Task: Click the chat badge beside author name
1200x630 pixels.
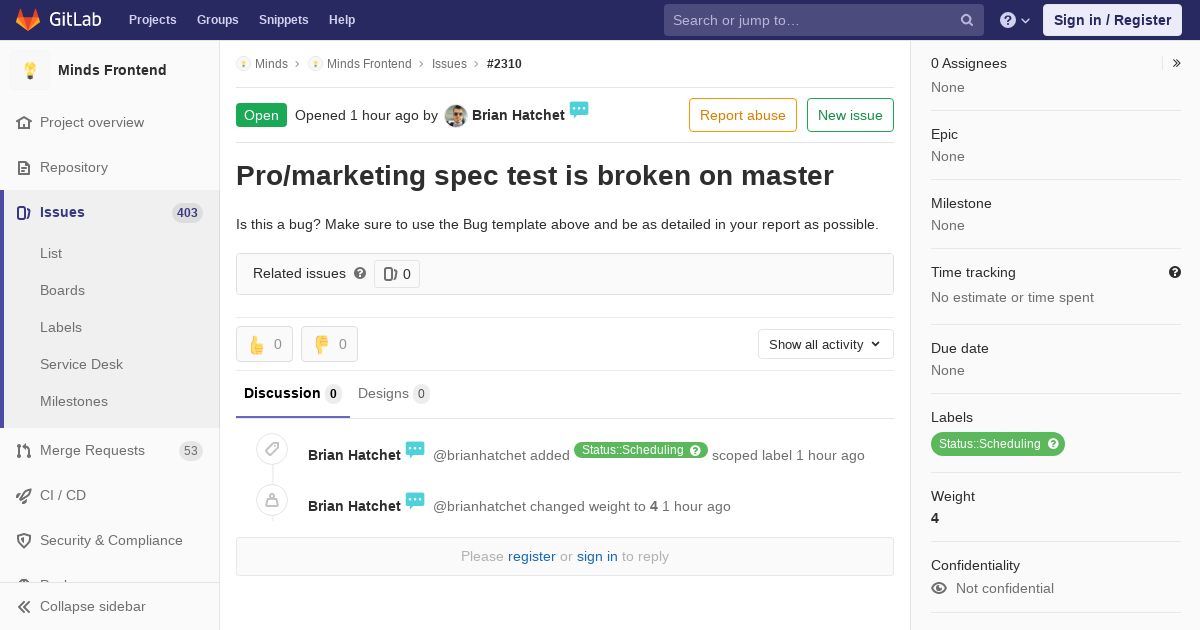Action: (579, 109)
